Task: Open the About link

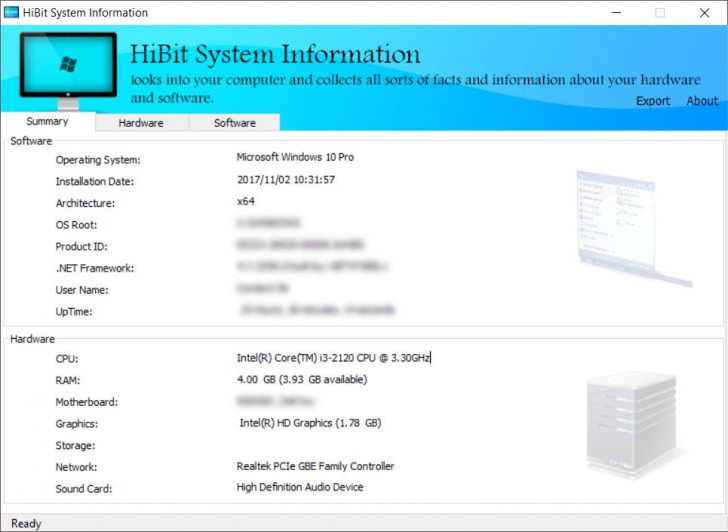Action: point(702,101)
